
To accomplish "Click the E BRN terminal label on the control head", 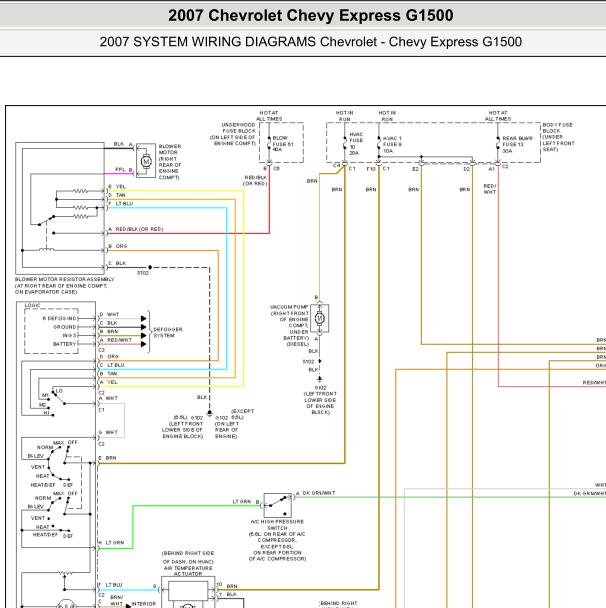I will click(x=107, y=458).
